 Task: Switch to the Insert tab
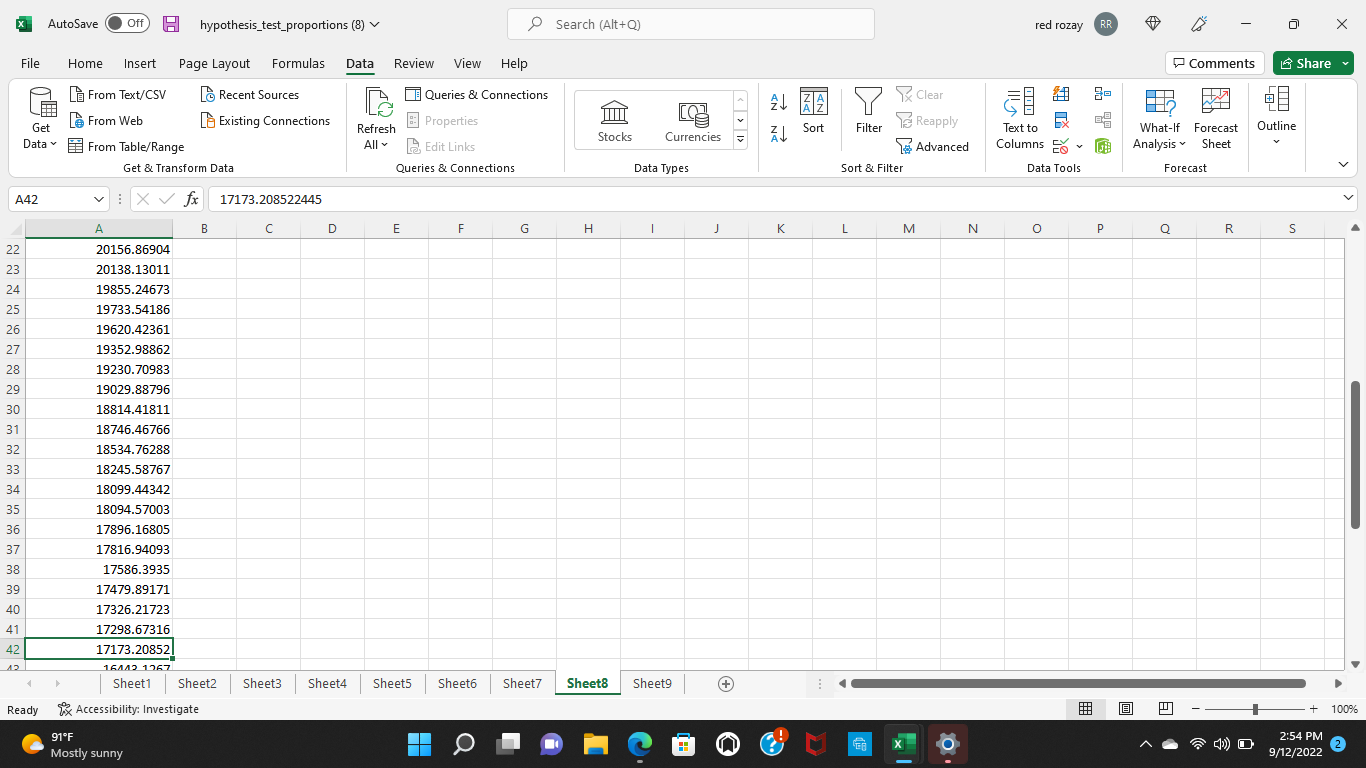tap(140, 63)
